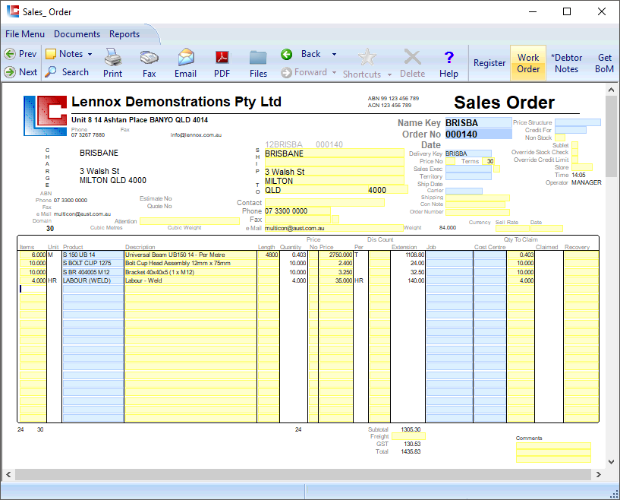Open the File Menu
This screenshot has width=620, height=501.
(x=25, y=34)
